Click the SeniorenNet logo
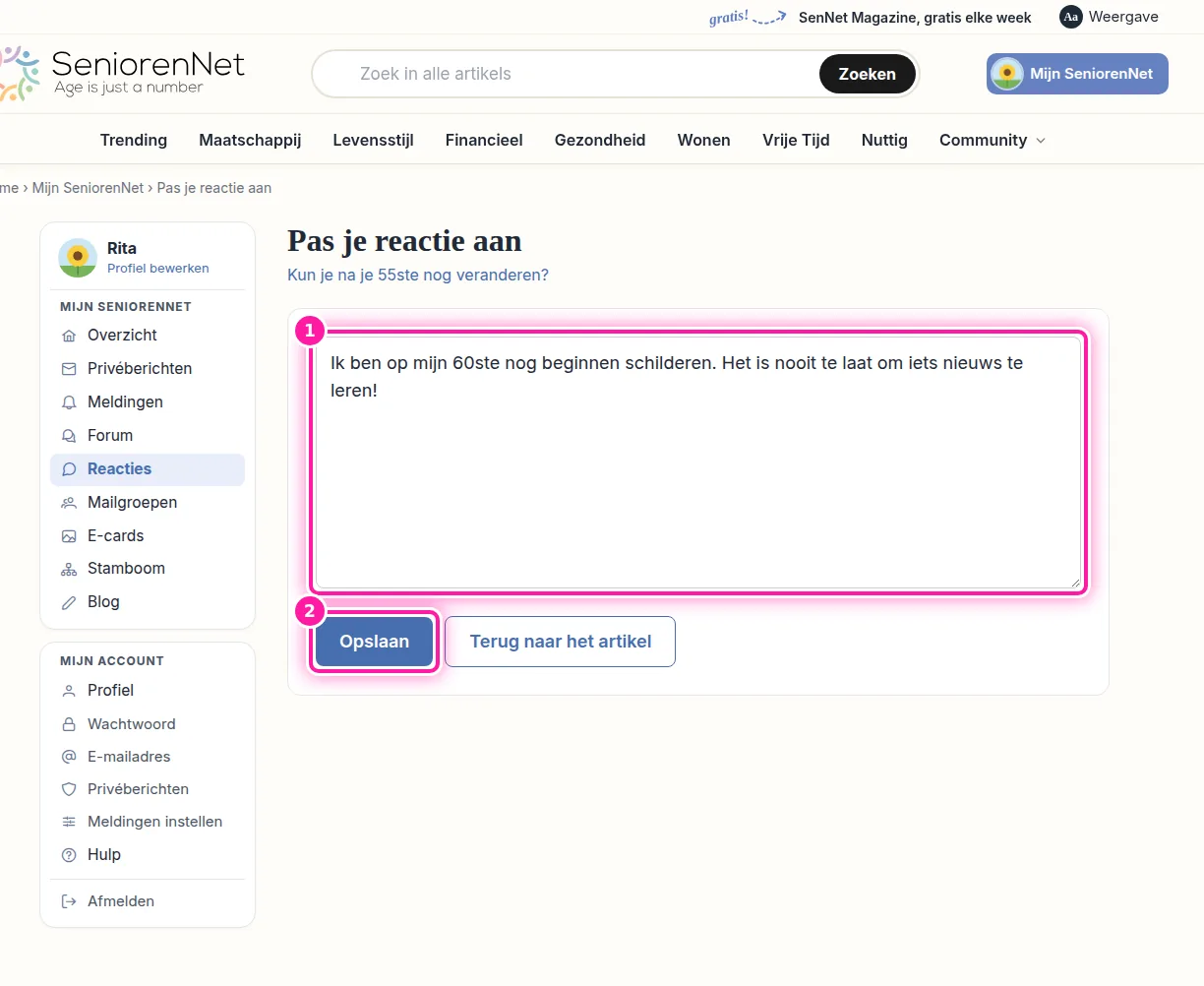This screenshot has height=986, width=1204. [x=123, y=74]
